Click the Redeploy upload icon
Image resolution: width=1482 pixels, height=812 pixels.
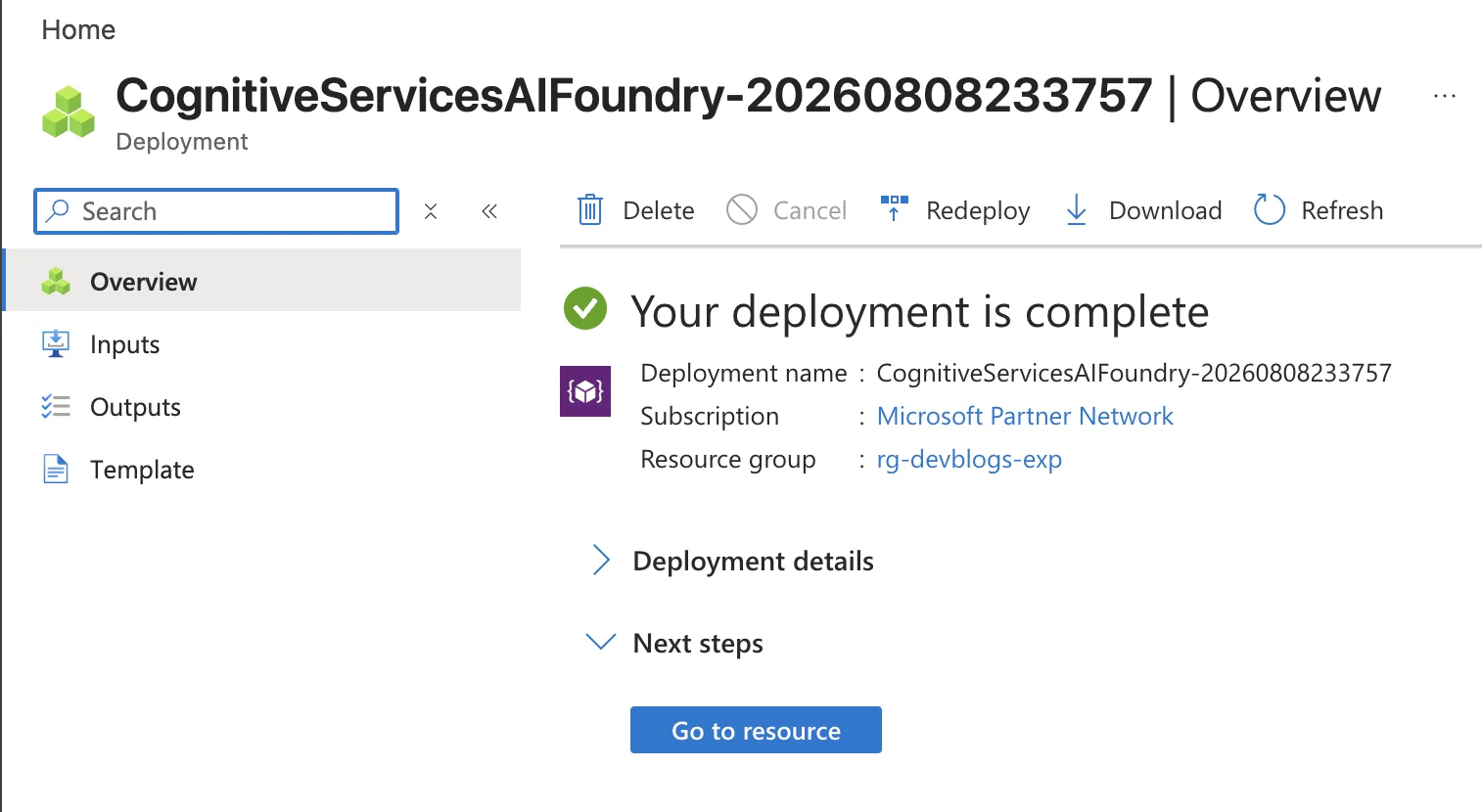point(895,208)
